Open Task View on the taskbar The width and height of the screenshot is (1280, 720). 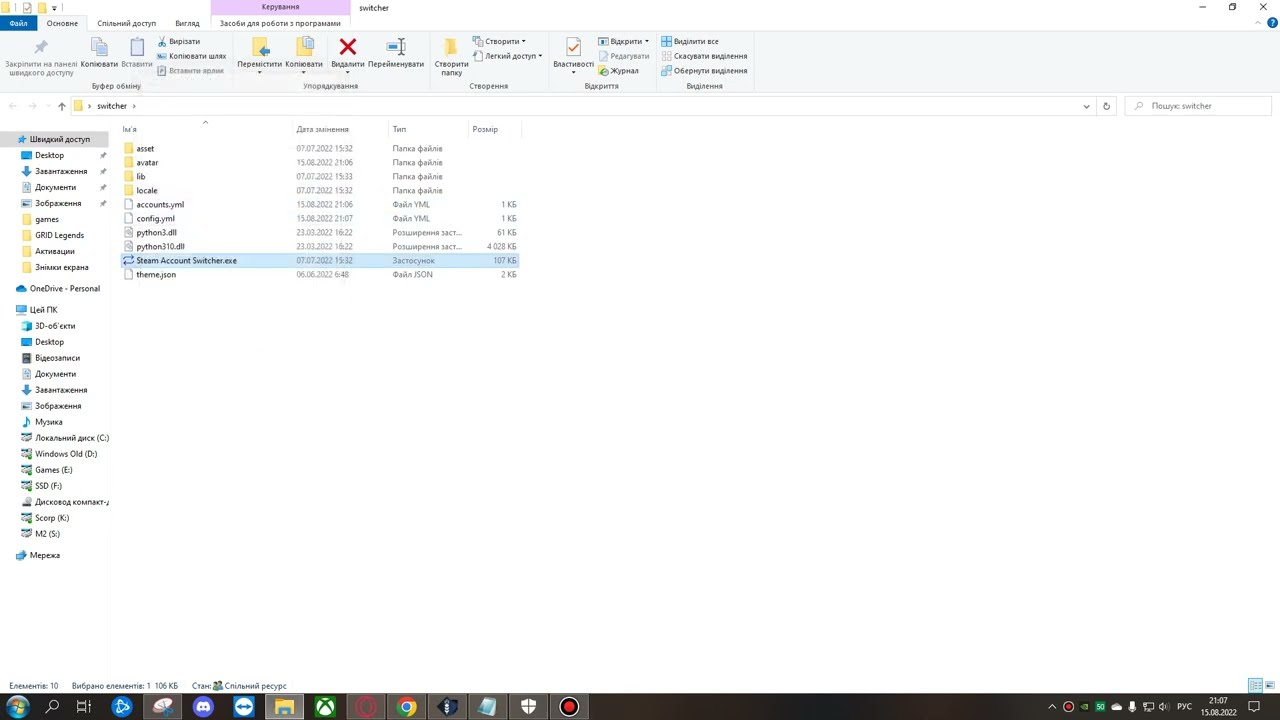click(84, 707)
